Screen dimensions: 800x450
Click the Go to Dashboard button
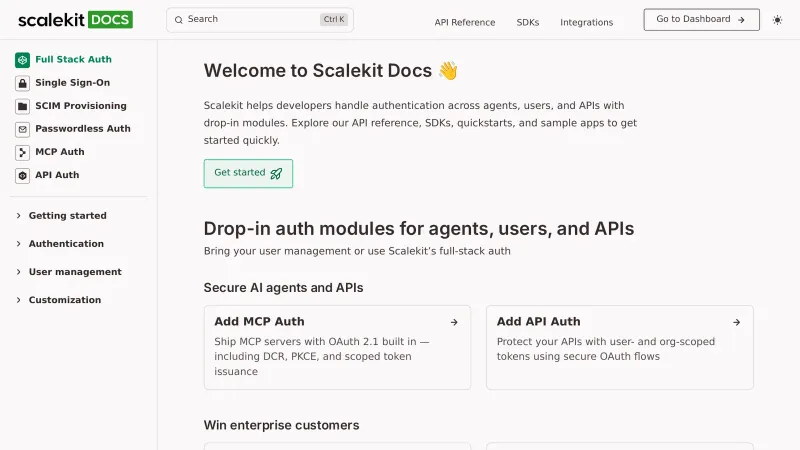click(701, 19)
